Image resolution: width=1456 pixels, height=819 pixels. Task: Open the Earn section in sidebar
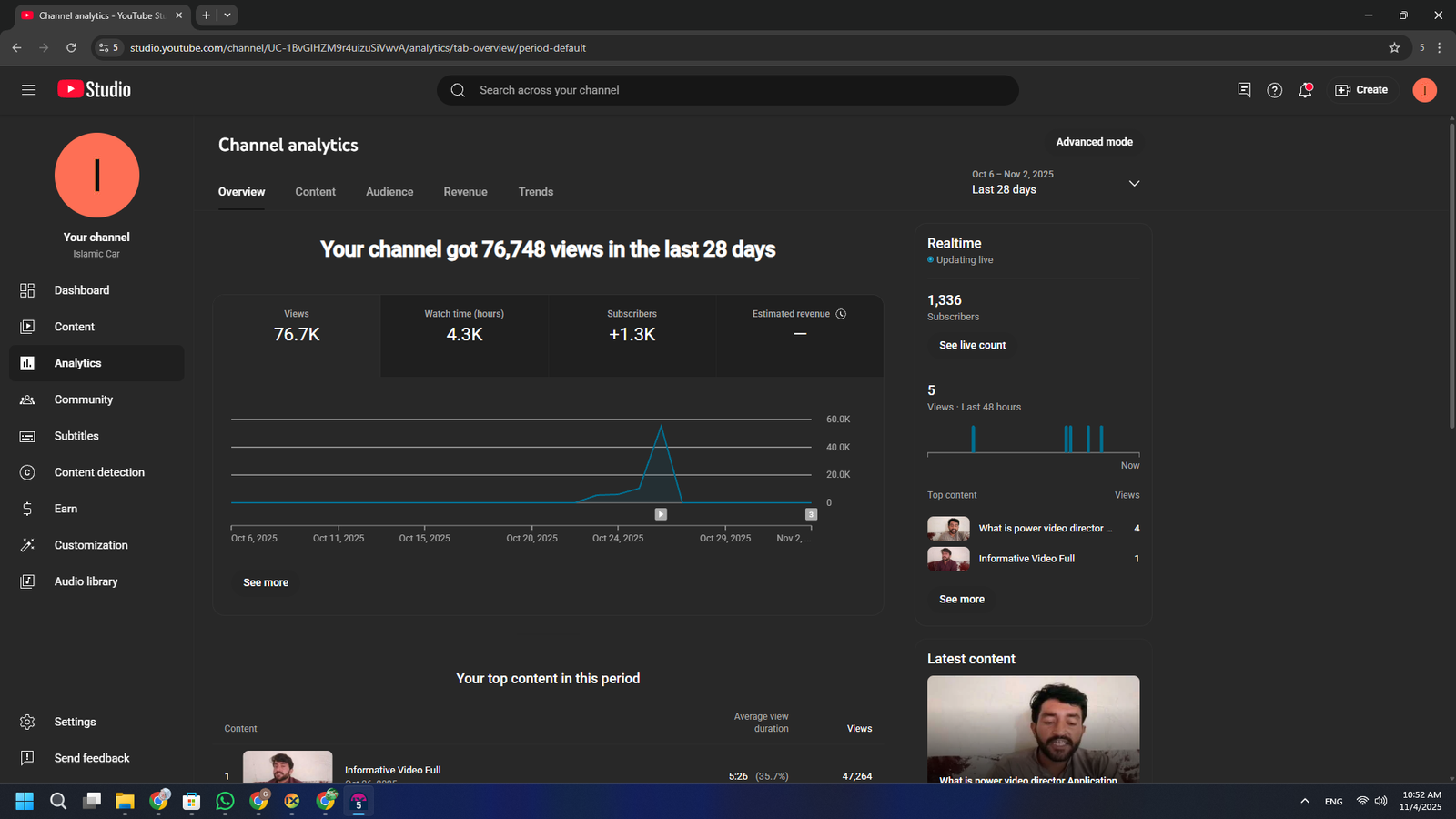[66, 509]
